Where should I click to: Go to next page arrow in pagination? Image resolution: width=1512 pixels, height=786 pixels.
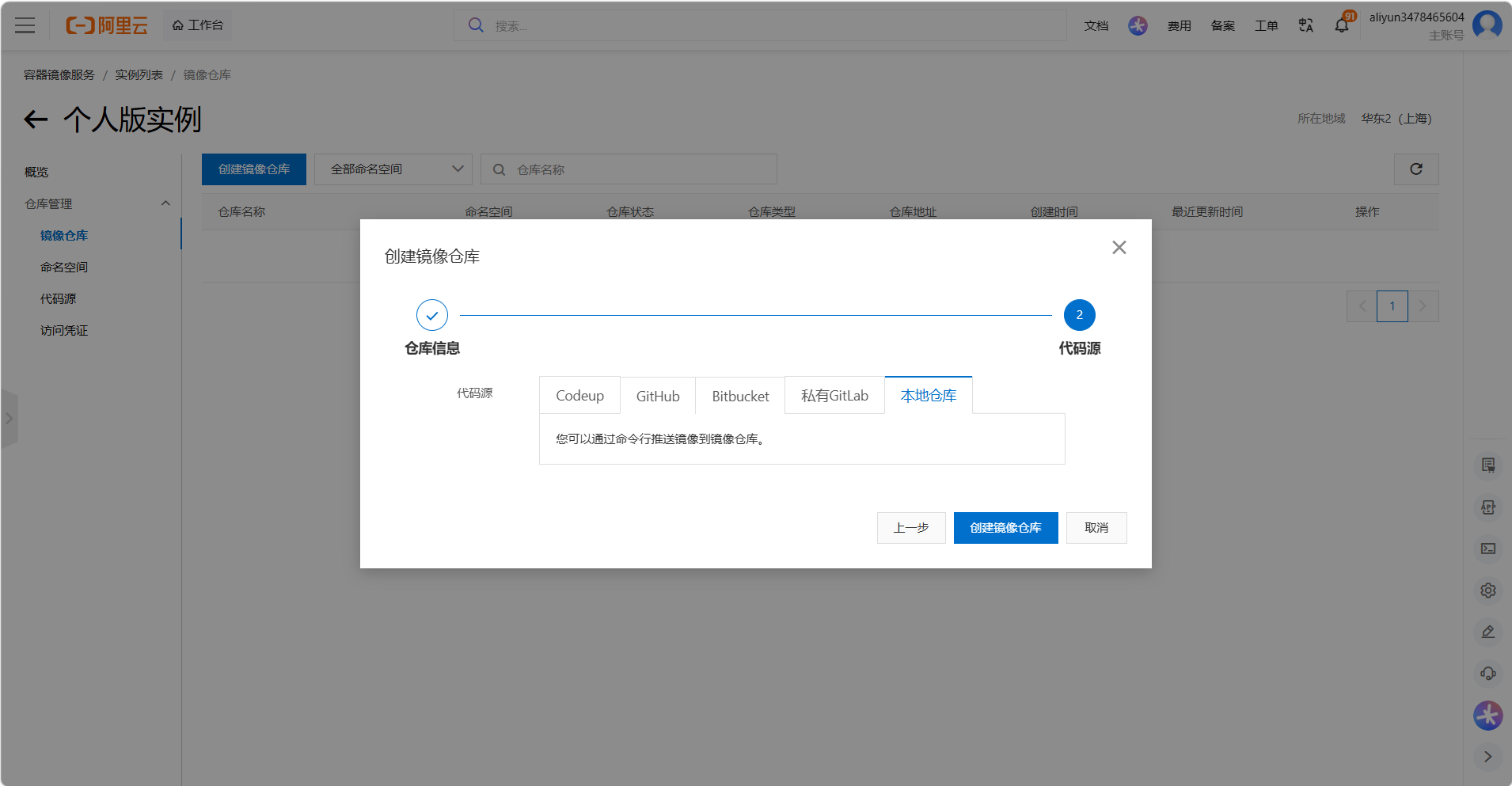click(x=1423, y=306)
